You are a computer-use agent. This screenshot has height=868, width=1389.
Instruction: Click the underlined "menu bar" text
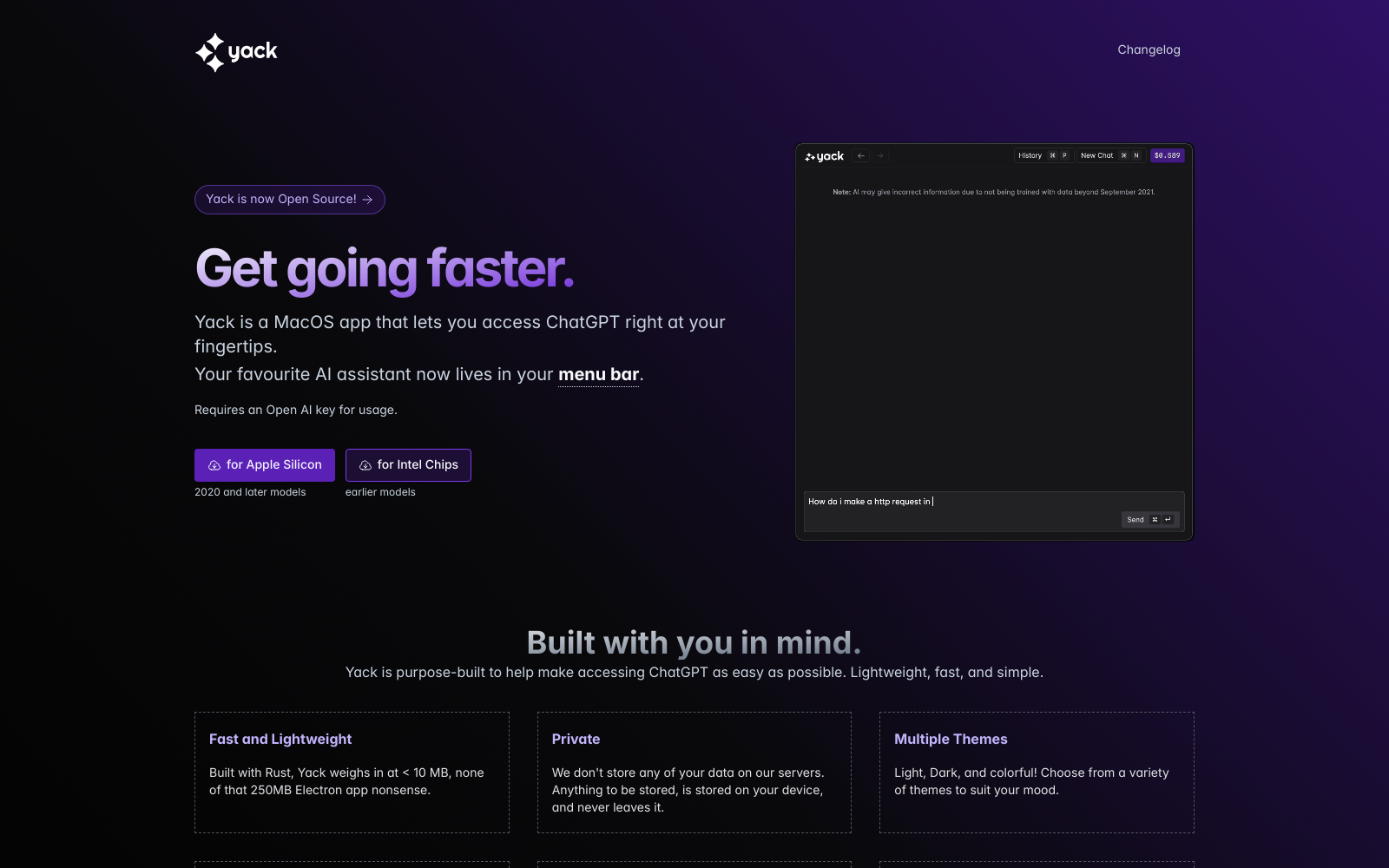pyautogui.click(x=599, y=375)
